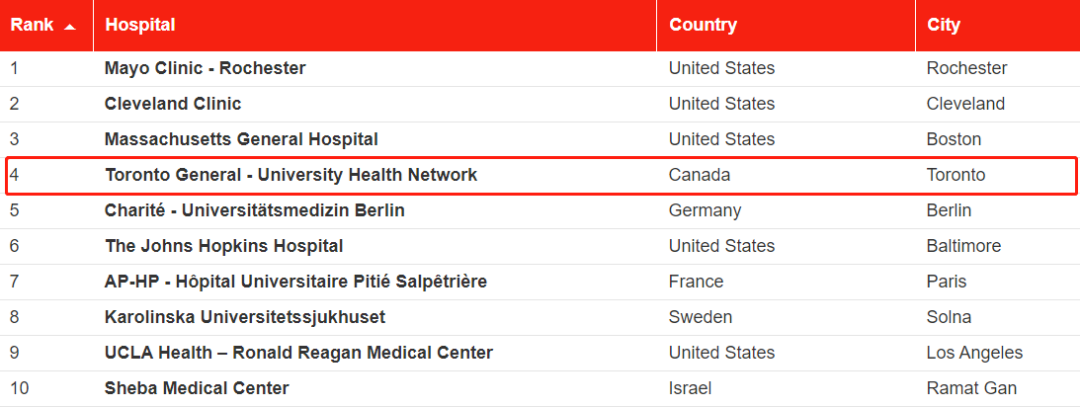Click Karolinska Universitetssjukhuset hospital name
1080x408 pixels.
[245, 317]
